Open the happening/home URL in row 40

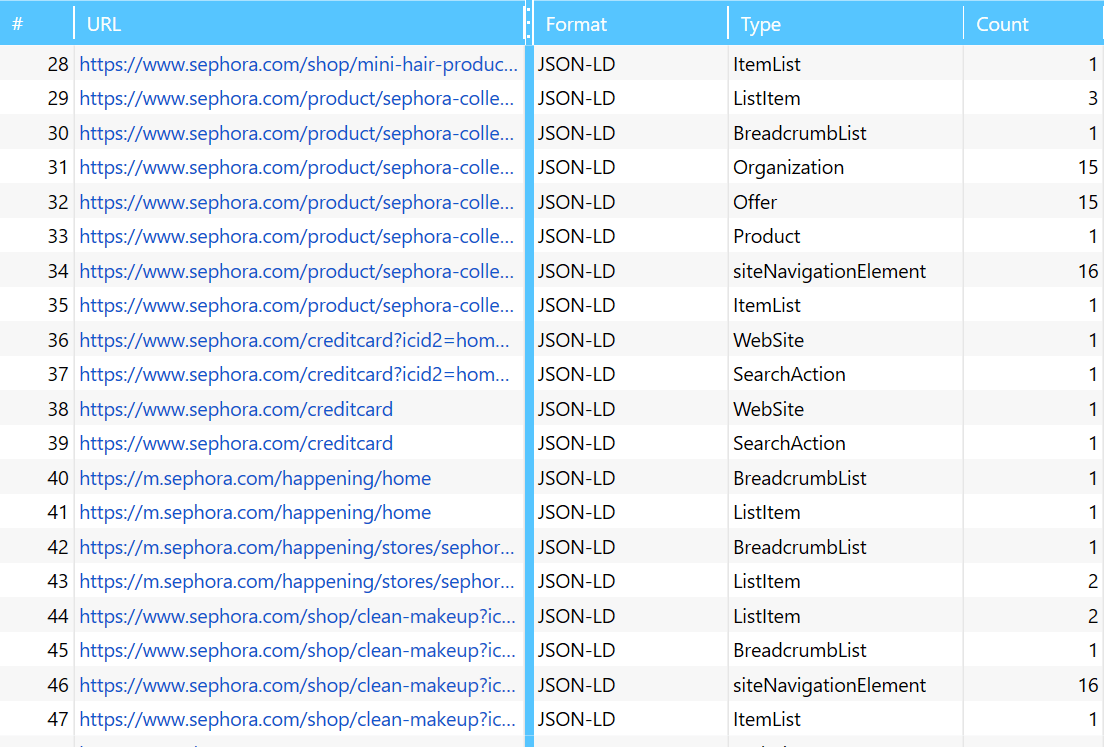(x=255, y=479)
